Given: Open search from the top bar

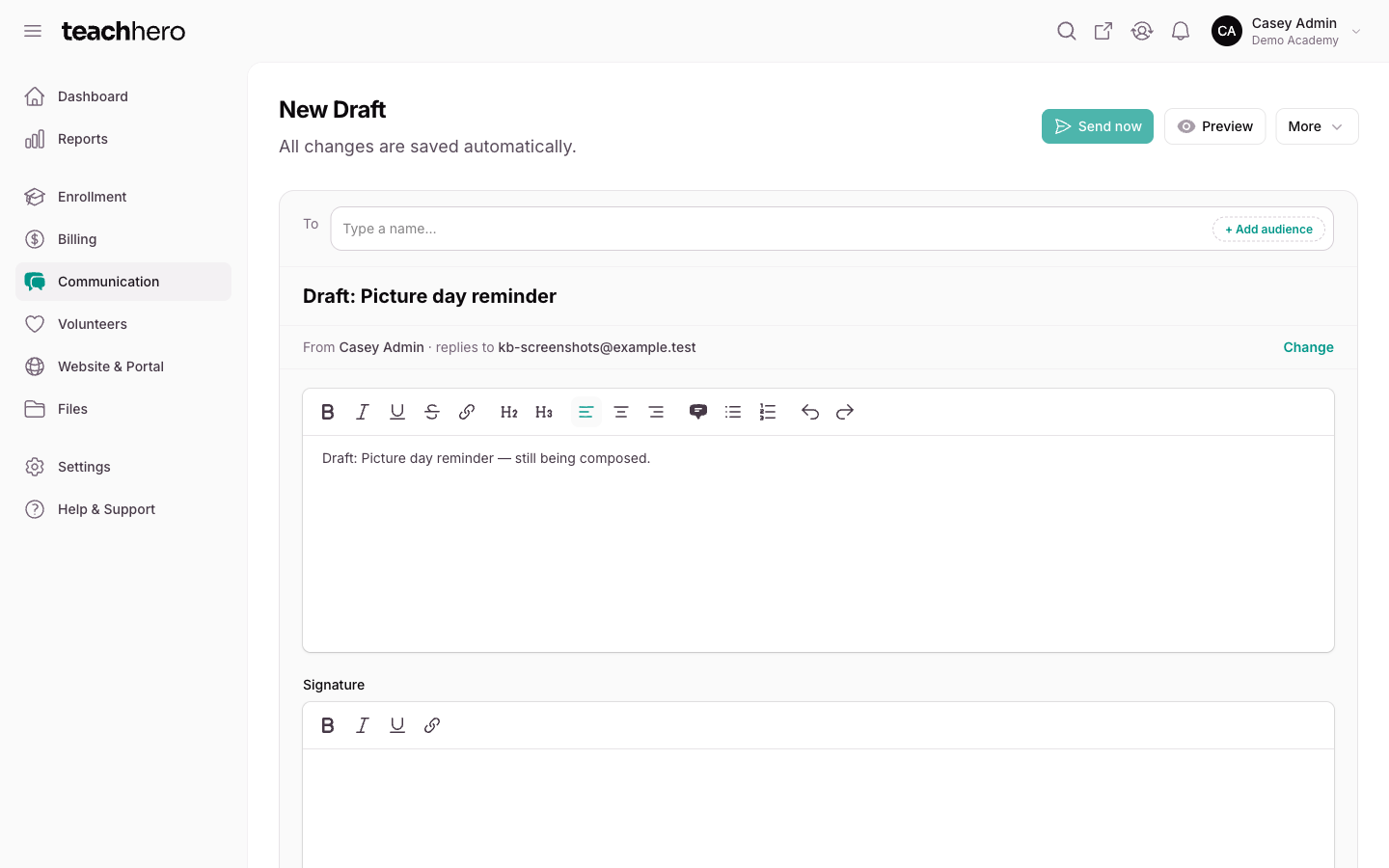Looking at the screenshot, I should click(1067, 31).
